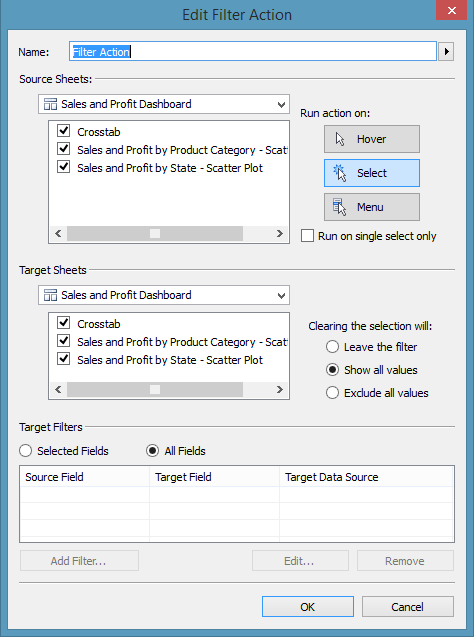This screenshot has width=474, height=637.
Task: Click the source sheets horizontal scrollbar thumb
Action: click(155, 234)
